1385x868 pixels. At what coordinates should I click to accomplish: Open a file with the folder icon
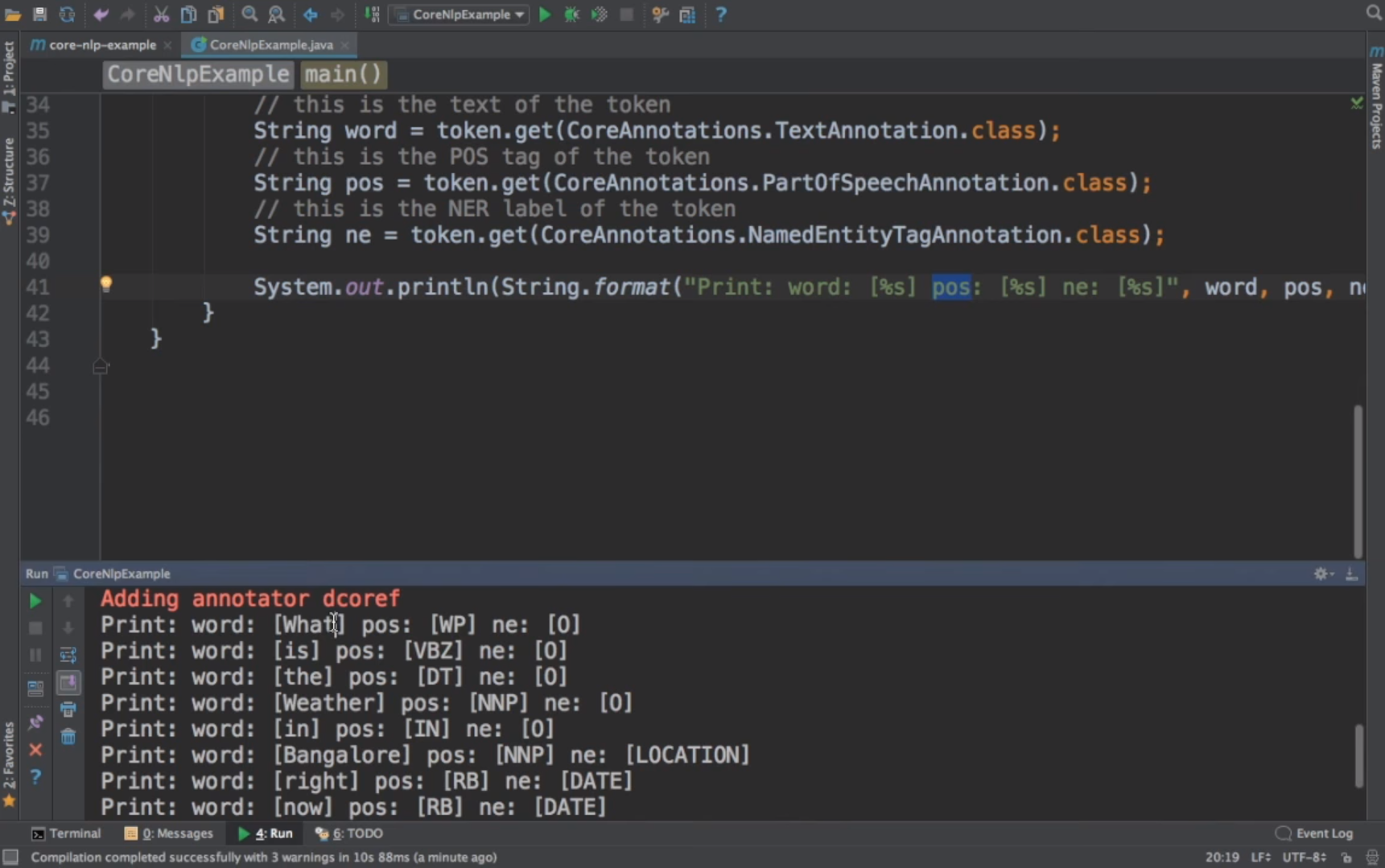point(13,14)
